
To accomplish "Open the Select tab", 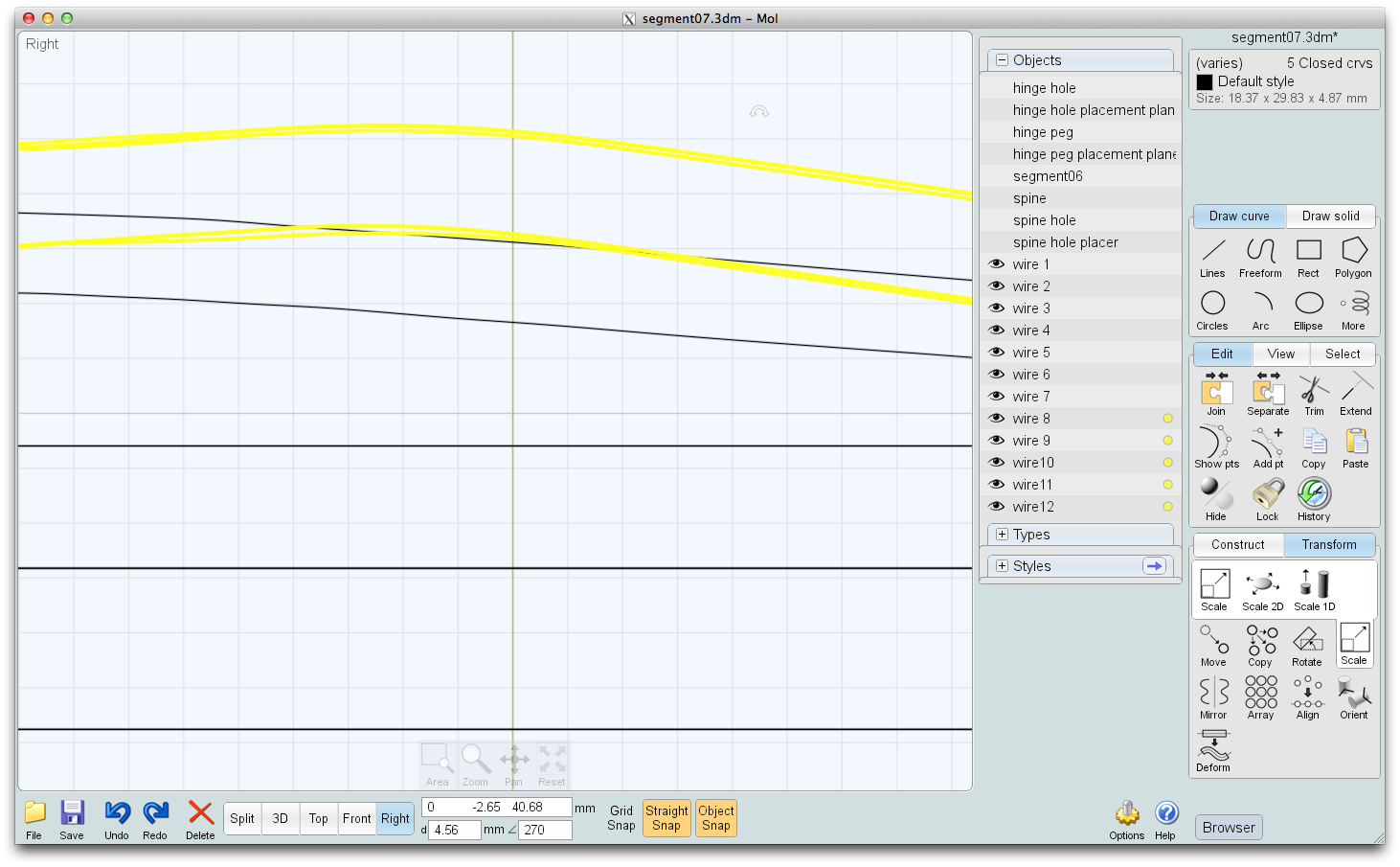I will 1343,354.
